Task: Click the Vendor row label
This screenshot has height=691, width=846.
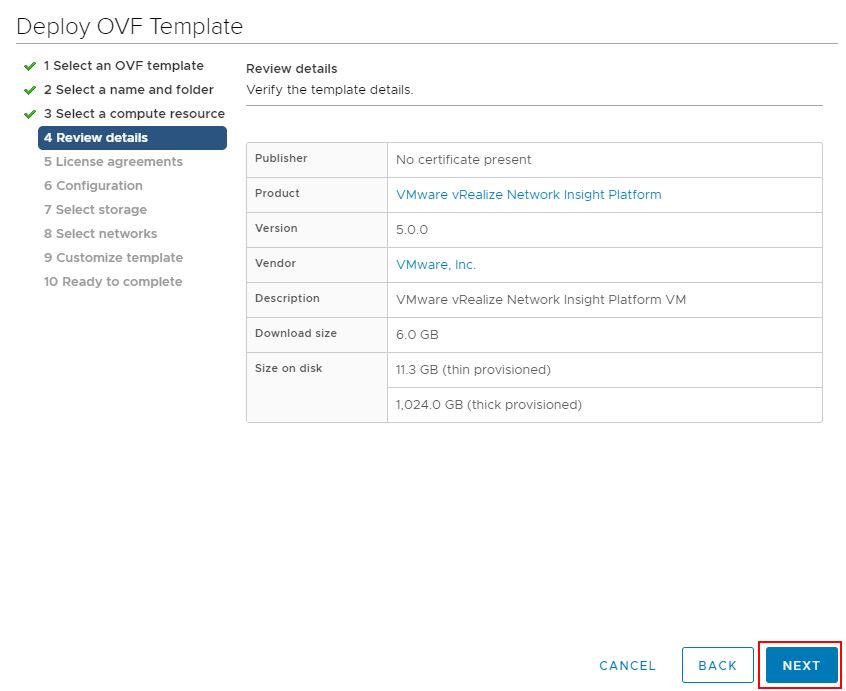Action: pyautogui.click(x=275, y=263)
